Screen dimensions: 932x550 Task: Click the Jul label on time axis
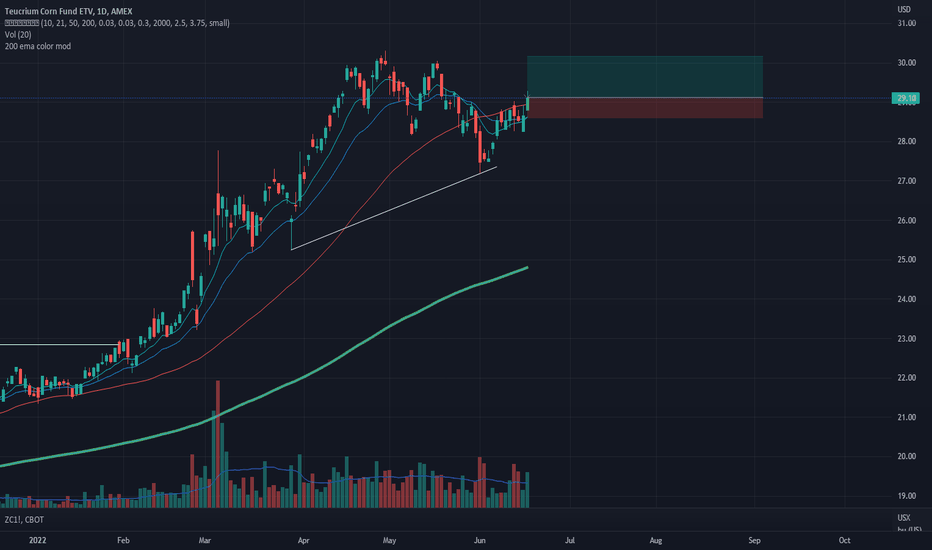[569, 540]
